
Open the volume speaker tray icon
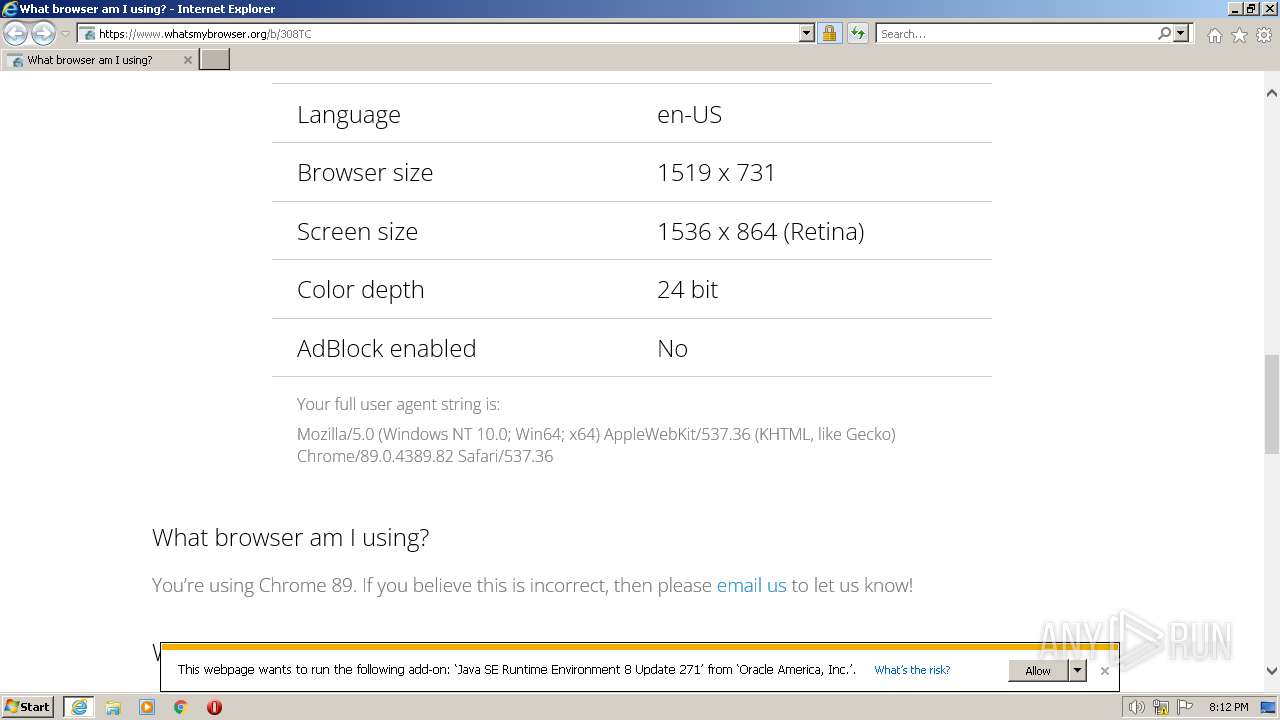[1137, 707]
